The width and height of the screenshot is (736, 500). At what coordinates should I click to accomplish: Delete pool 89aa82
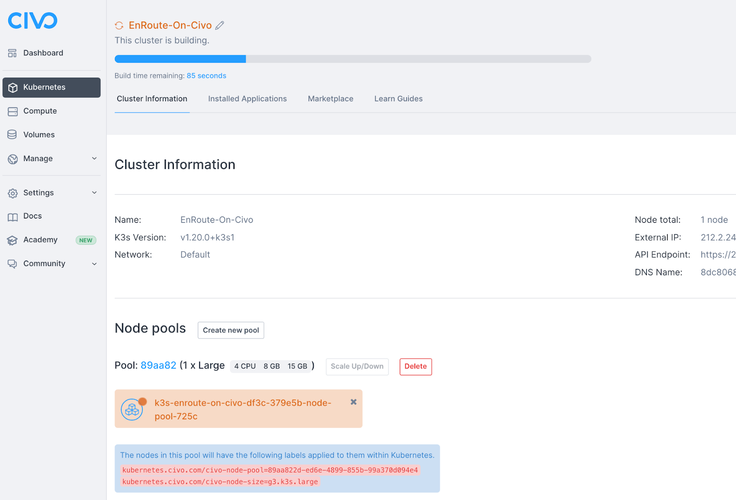pos(416,367)
